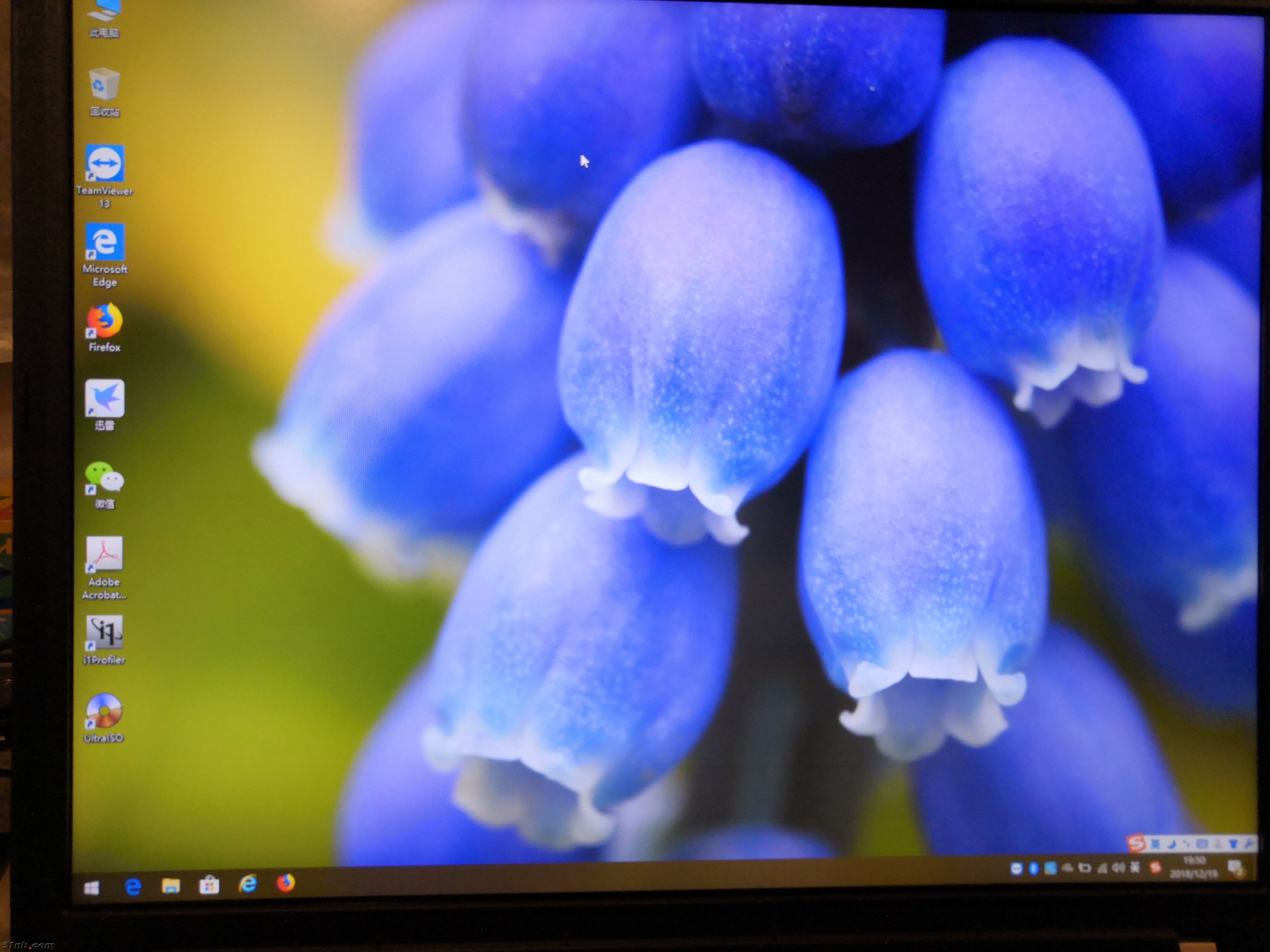Click the taskbar clock and date

tap(1194, 868)
